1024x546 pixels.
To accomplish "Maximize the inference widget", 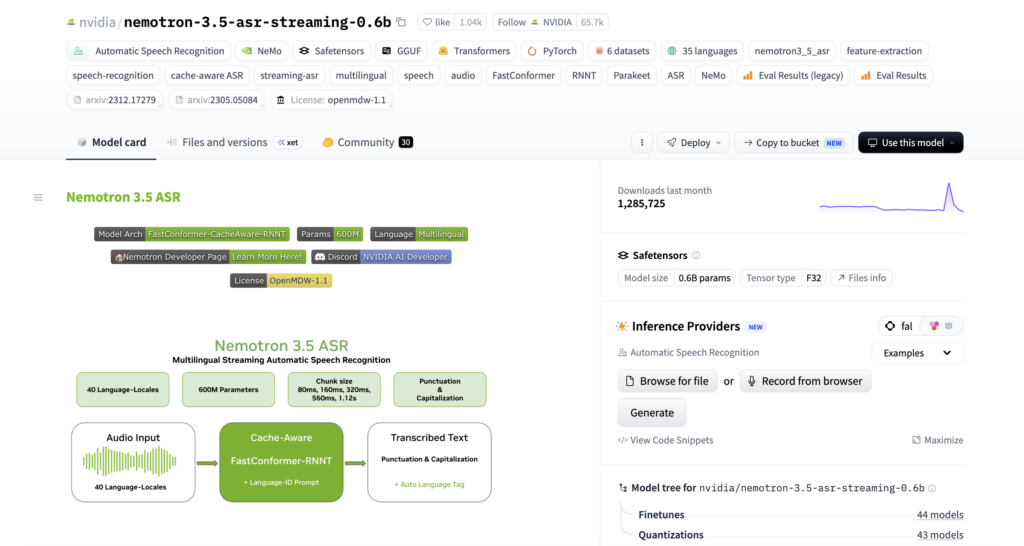I will click(x=938, y=440).
